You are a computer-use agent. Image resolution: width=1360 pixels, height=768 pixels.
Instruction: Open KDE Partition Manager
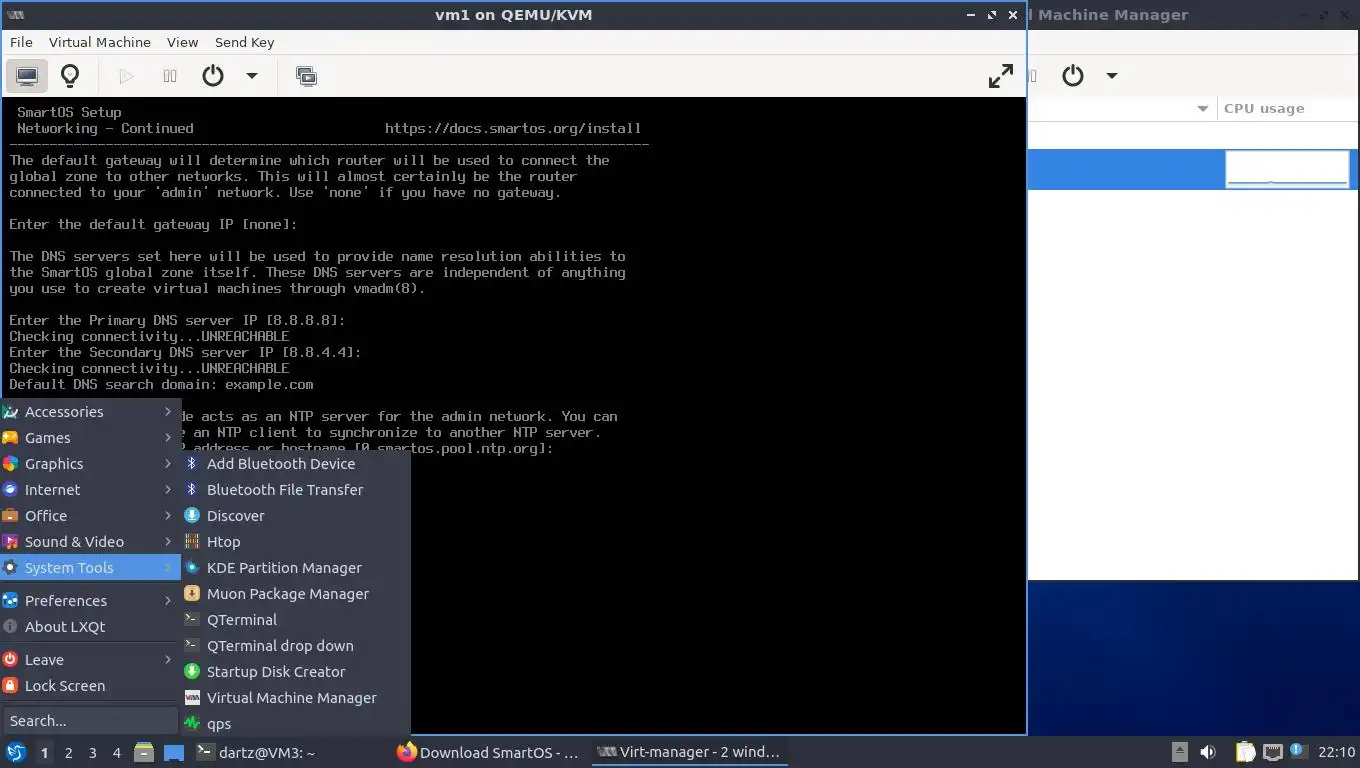tap(295, 568)
